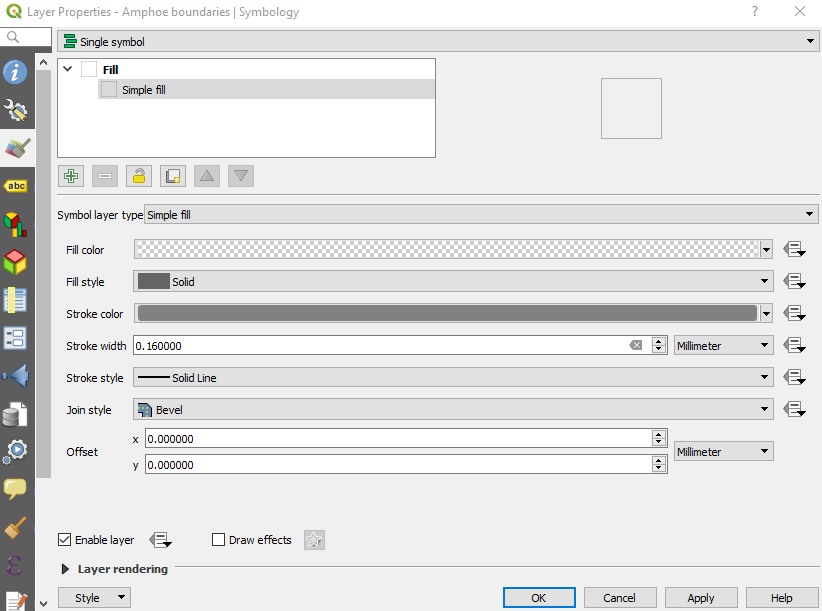Screen dimensions: 822x611
Task: Click the Style menu button
Action: pos(94,598)
